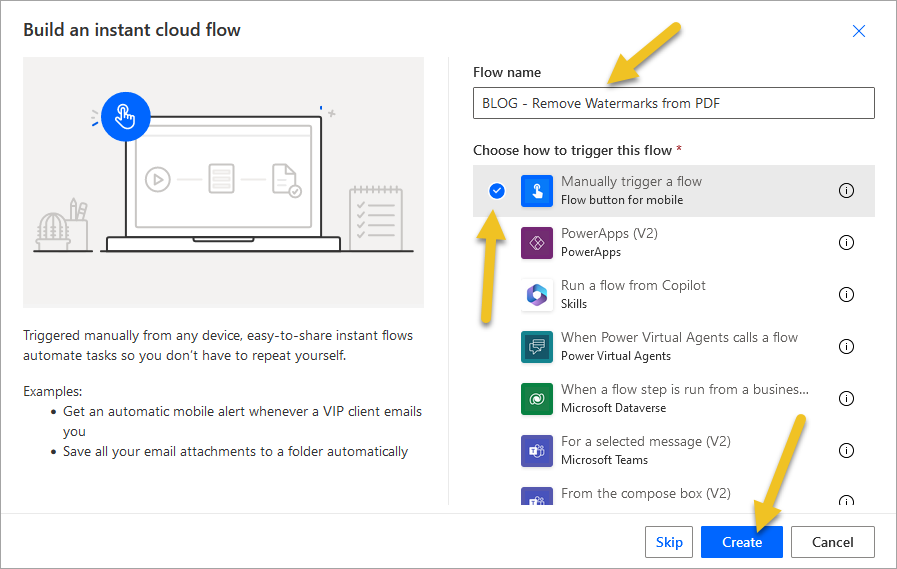Click the Copilot Skills trigger icon

click(x=537, y=295)
